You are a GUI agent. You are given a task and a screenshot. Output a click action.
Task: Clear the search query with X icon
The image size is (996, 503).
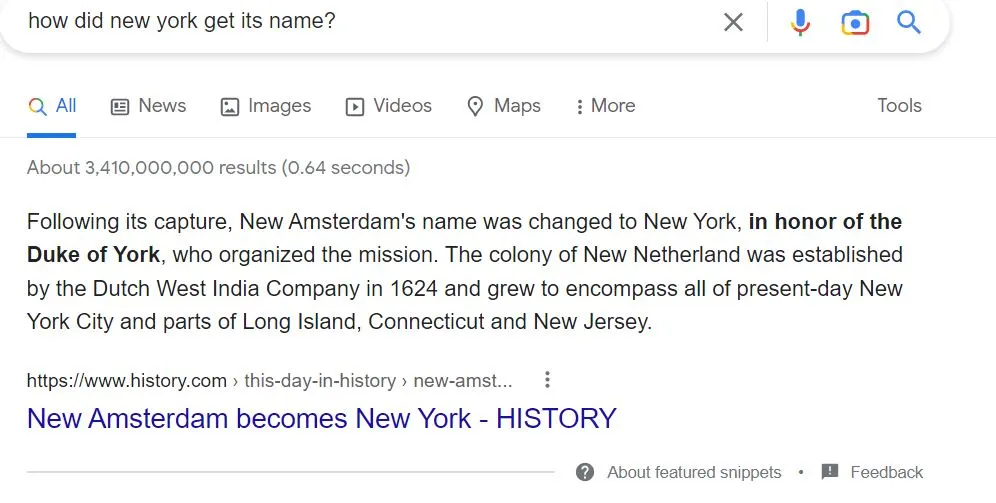[733, 22]
